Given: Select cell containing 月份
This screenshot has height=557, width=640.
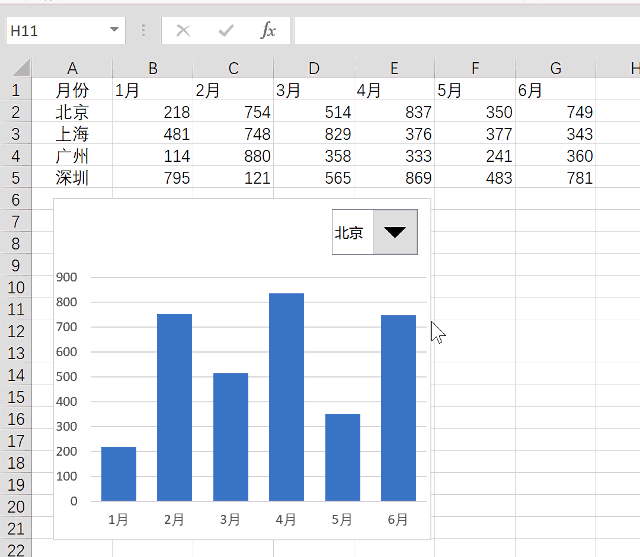Looking at the screenshot, I should tap(72, 90).
